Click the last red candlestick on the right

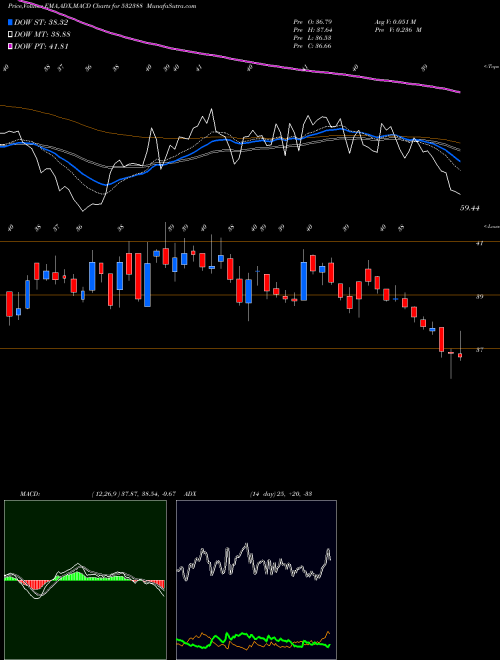(460, 355)
